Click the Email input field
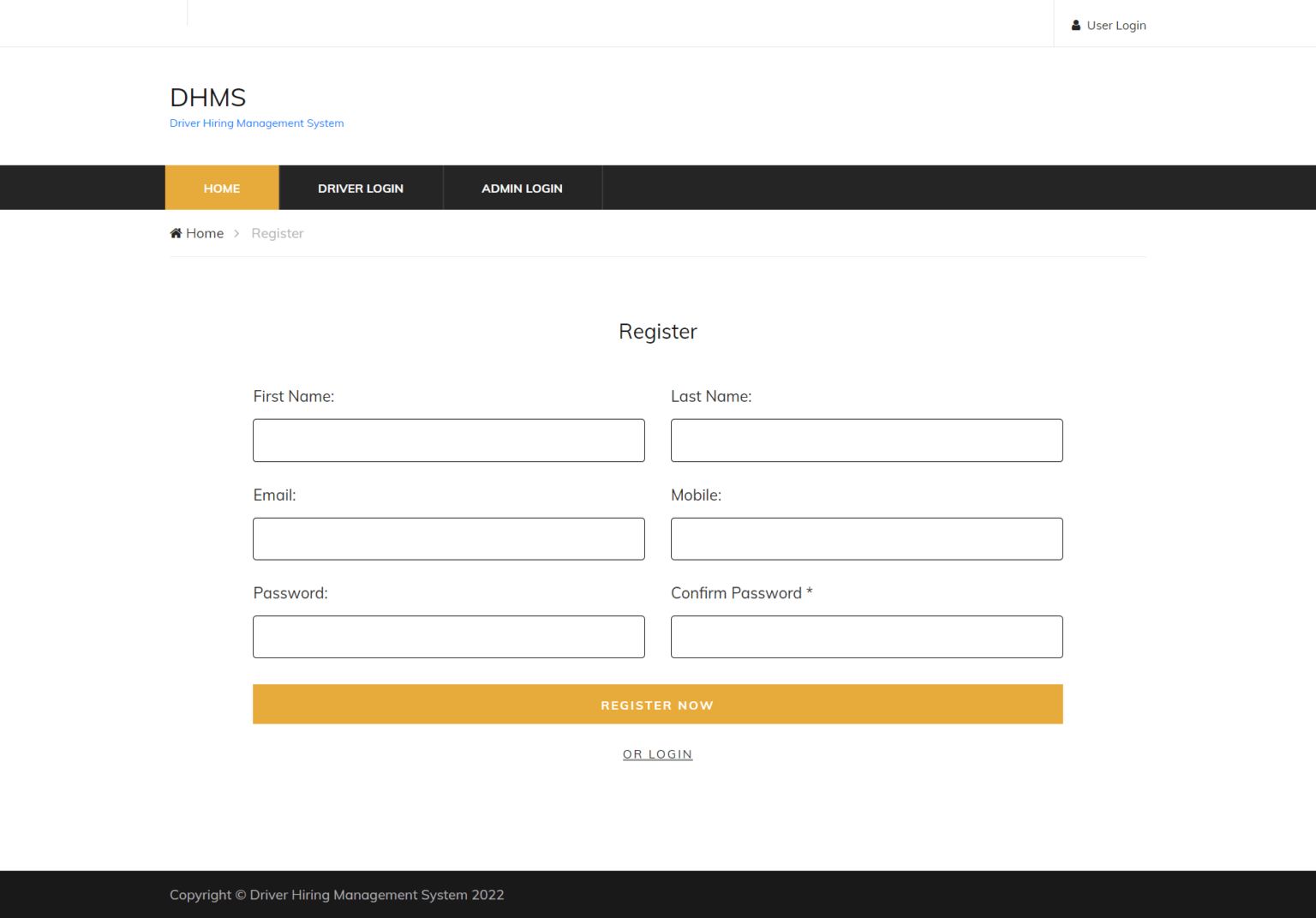Viewport: 1316px width, 918px height. [448, 538]
